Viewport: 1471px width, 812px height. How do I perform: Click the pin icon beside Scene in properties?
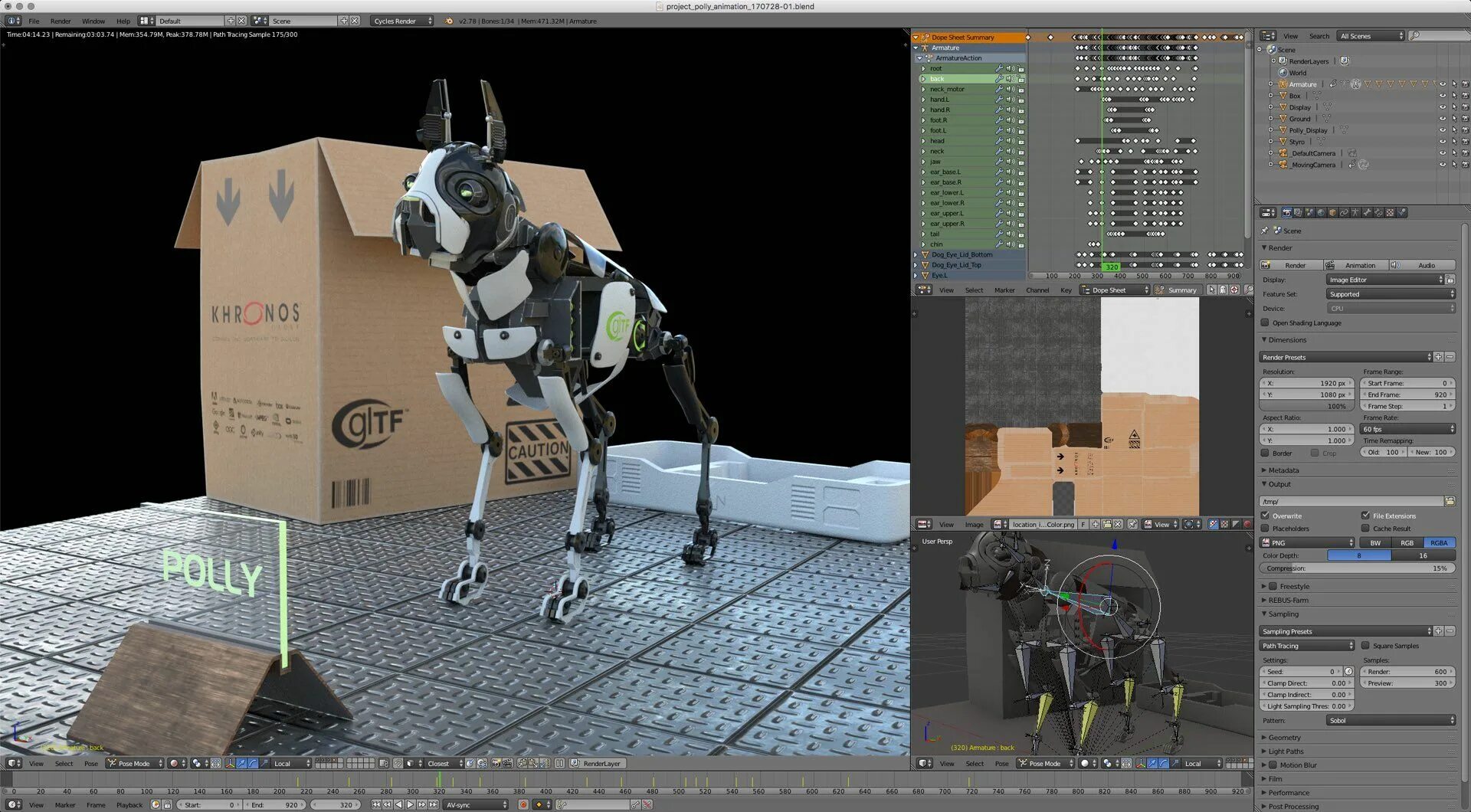pyautogui.click(x=1265, y=231)
